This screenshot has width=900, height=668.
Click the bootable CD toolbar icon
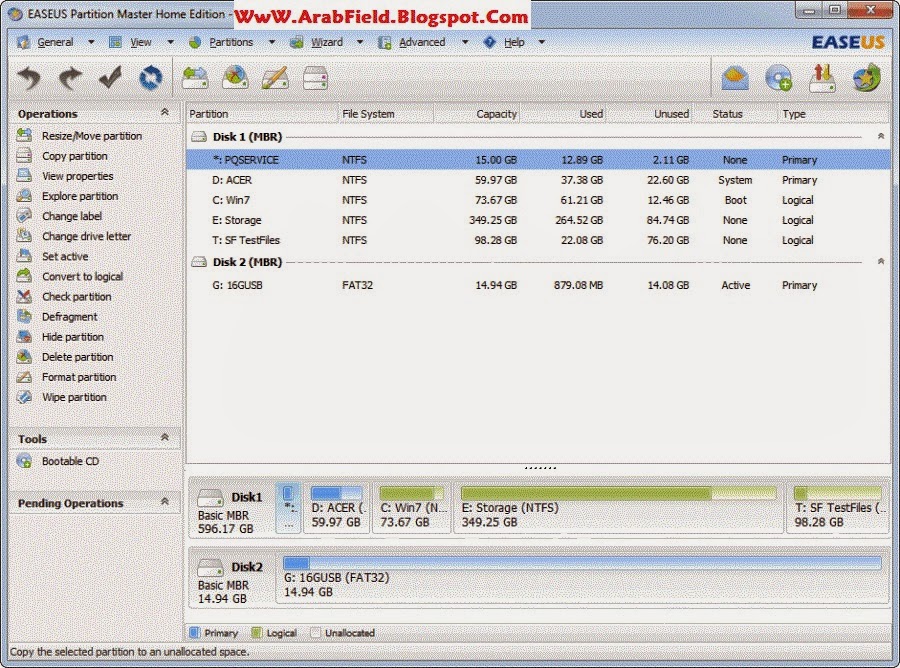point(778,78)
